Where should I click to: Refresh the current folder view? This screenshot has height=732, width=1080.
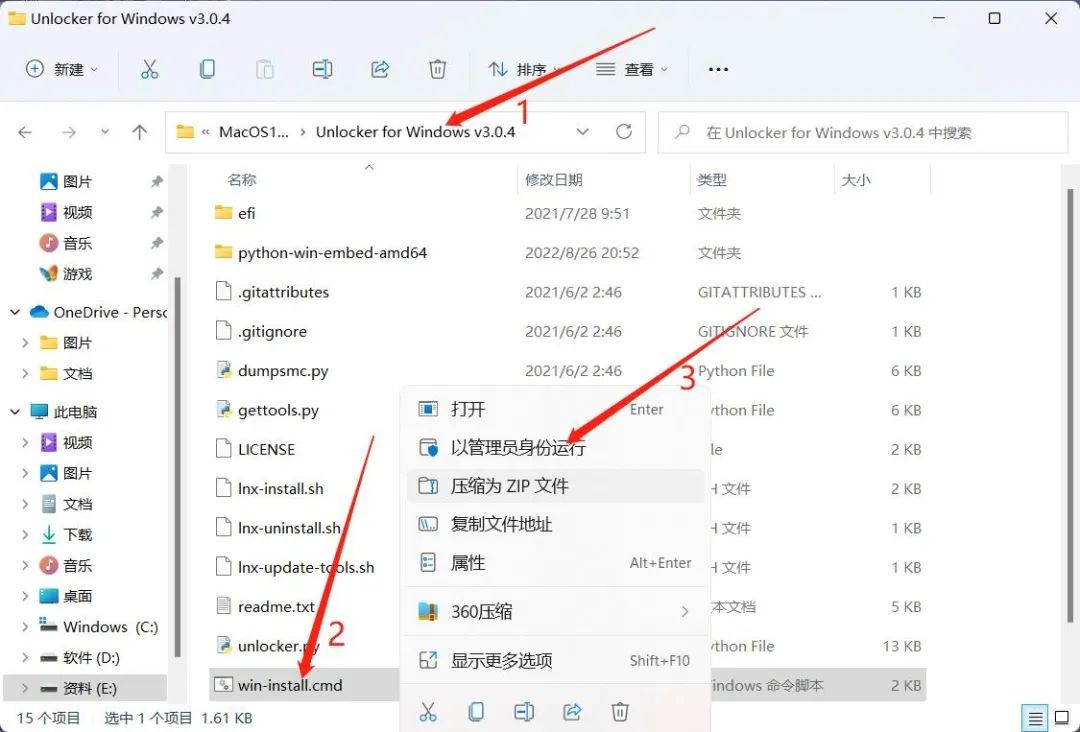pos(624,132)
